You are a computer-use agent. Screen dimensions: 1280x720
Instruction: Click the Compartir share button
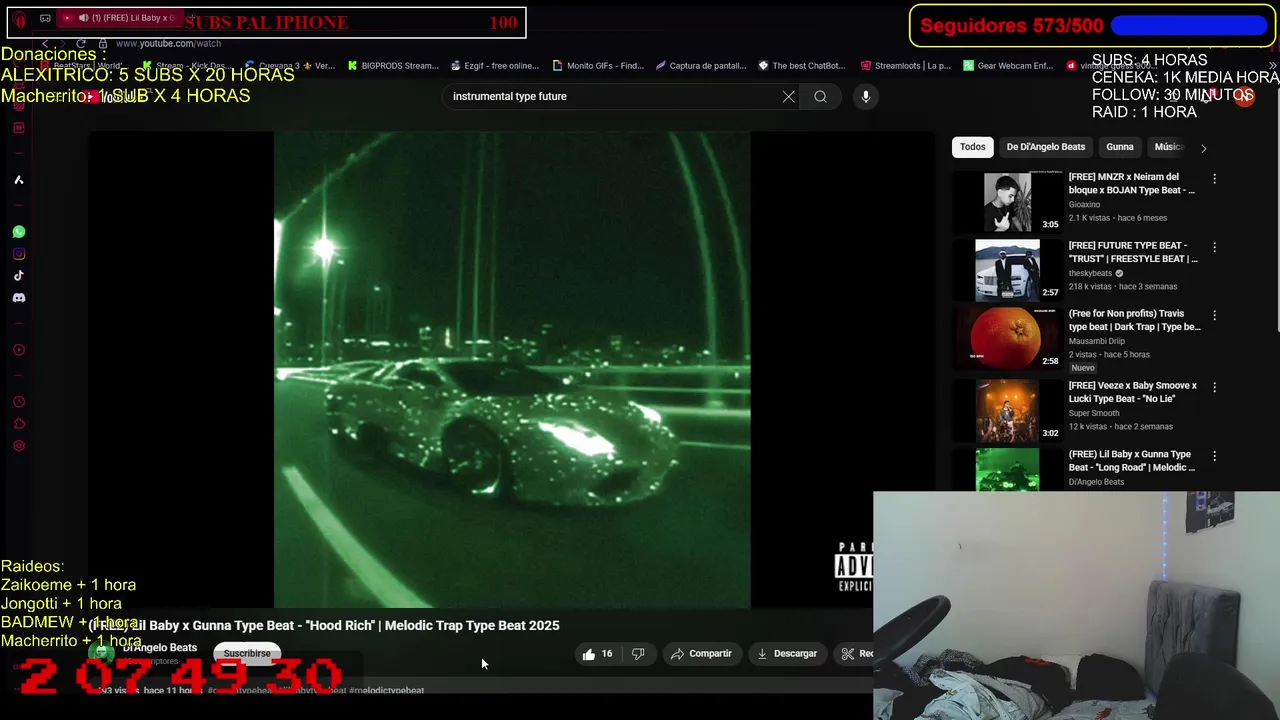[x=701, y=654]
